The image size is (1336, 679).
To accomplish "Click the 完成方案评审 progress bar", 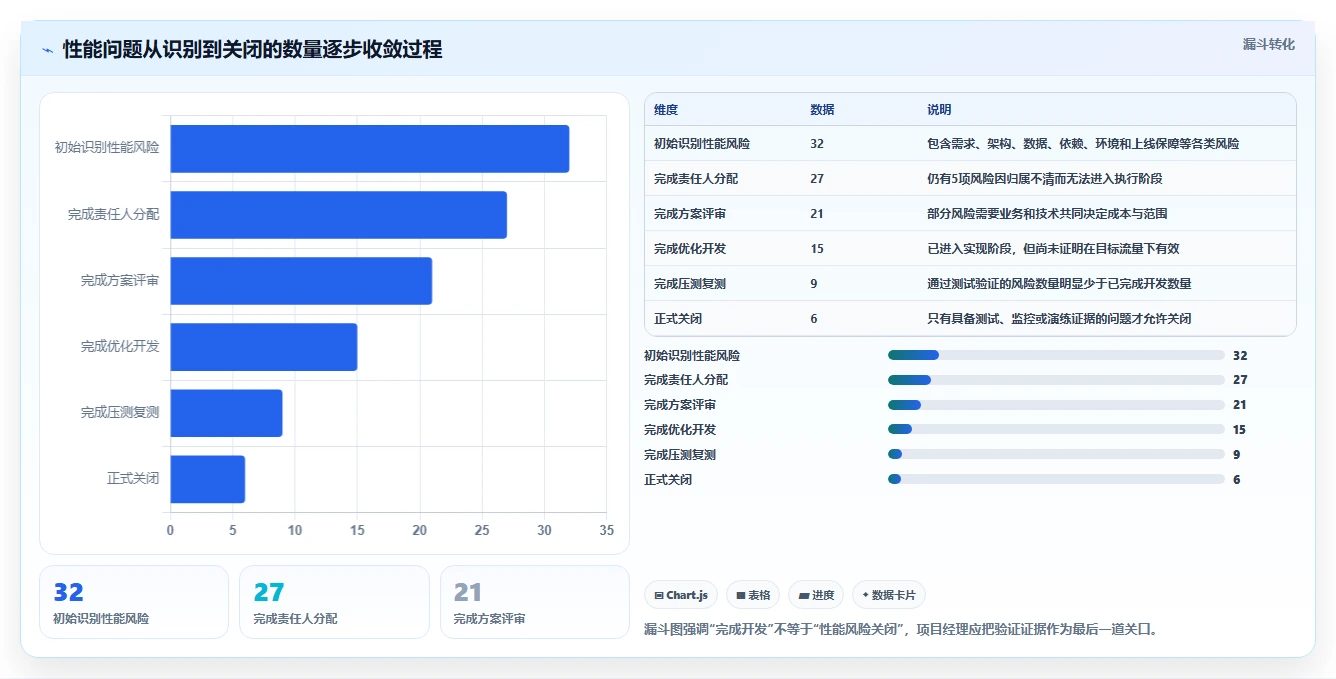I will (x=1056, y=405).
